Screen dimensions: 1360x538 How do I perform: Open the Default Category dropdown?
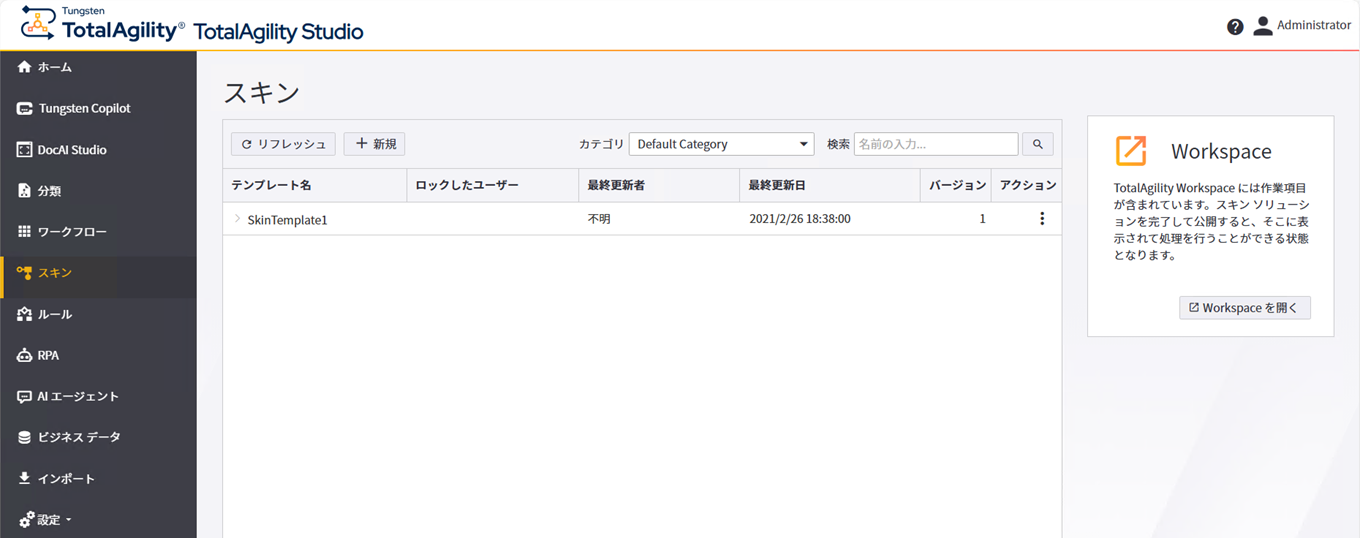pyautogui.click(x=721, y=144)
